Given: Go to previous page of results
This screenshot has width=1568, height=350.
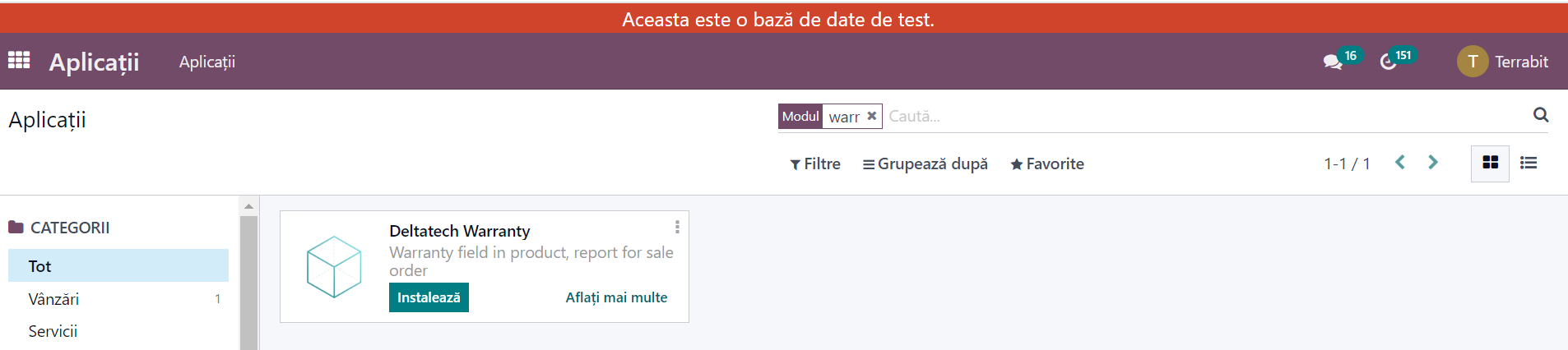Looking at the screenshot, I should click(x=1400, y=163).
